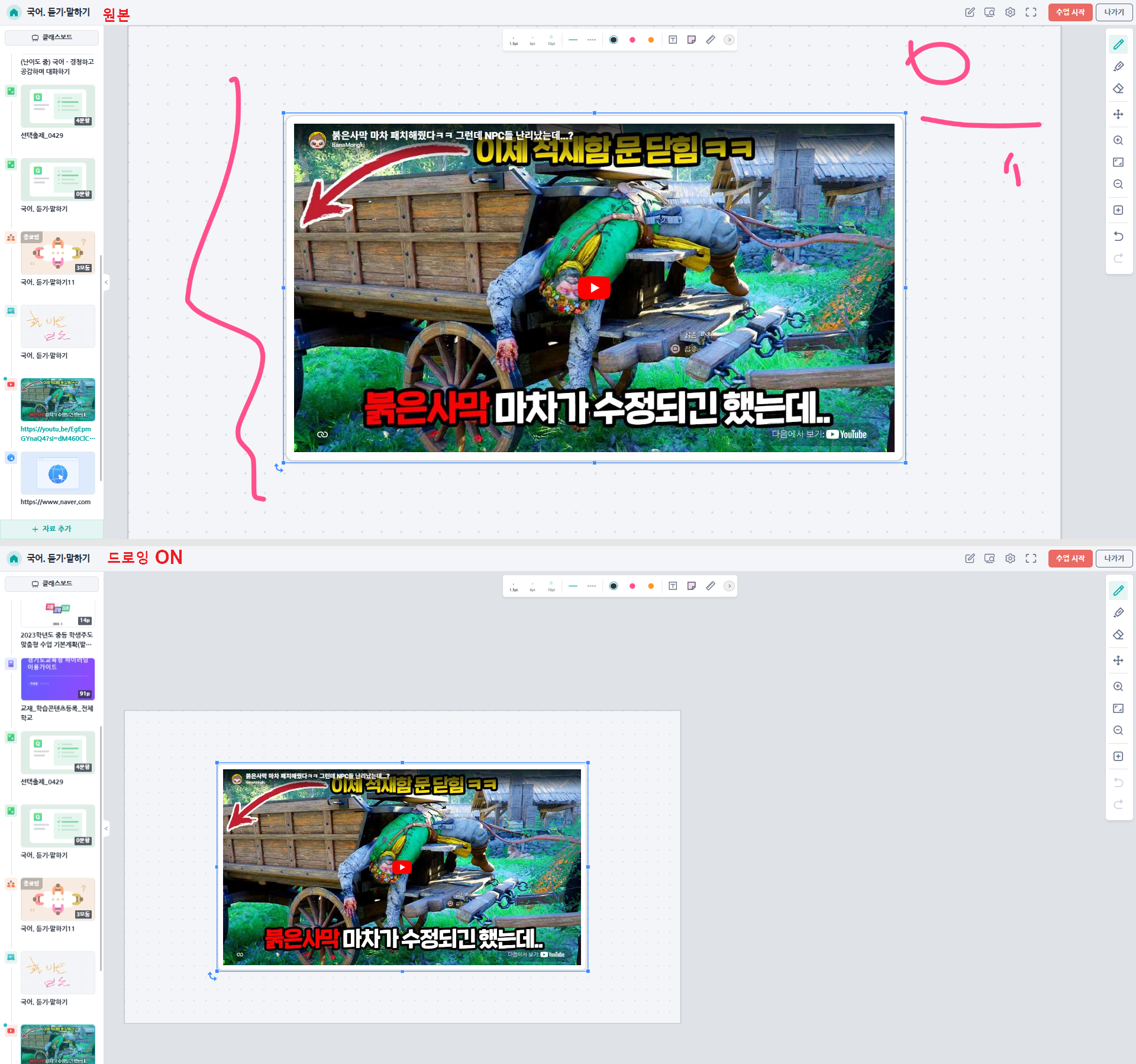Screen dimensions: 1136x1064
Task: Pick the orange pen color in upper toolbar
Action: pyautogui.click(x=651, y=40)
